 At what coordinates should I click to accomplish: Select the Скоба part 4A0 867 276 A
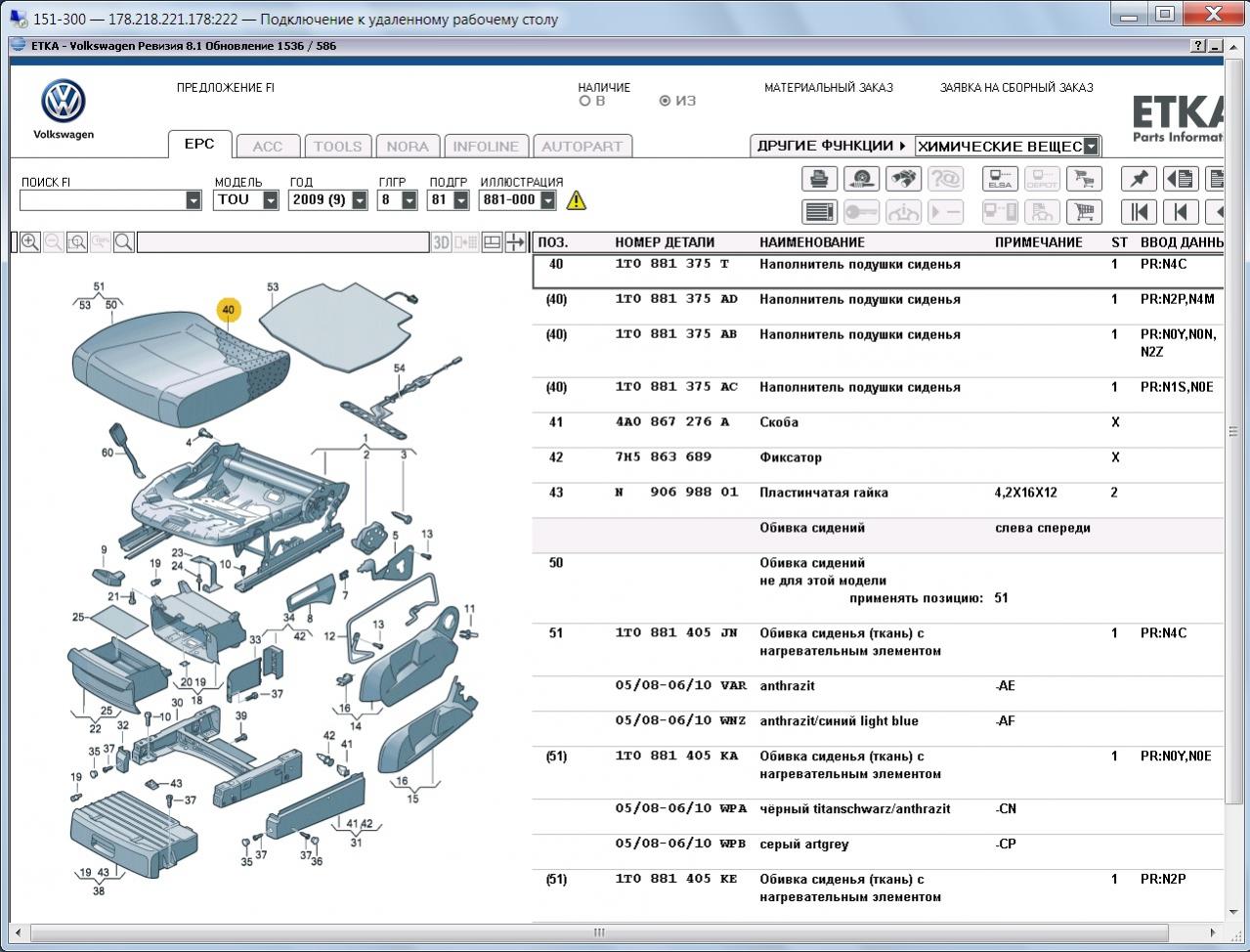point(878,430)
